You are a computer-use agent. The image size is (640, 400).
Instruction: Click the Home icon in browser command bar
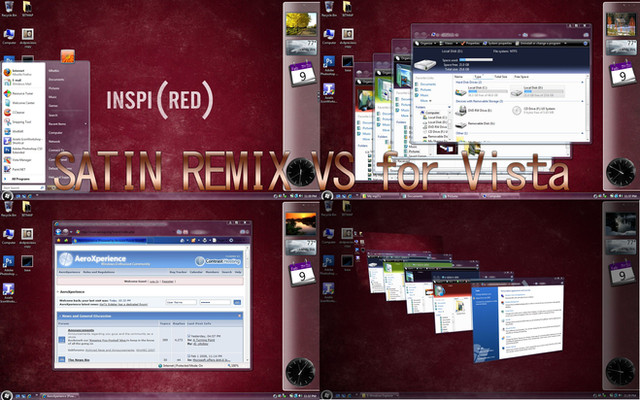182,240
